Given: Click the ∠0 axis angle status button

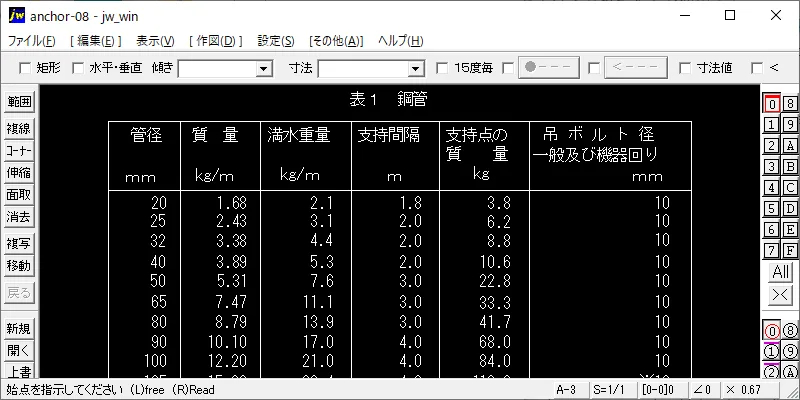Looking at the screenshot, I should click(x=703, y=390).
